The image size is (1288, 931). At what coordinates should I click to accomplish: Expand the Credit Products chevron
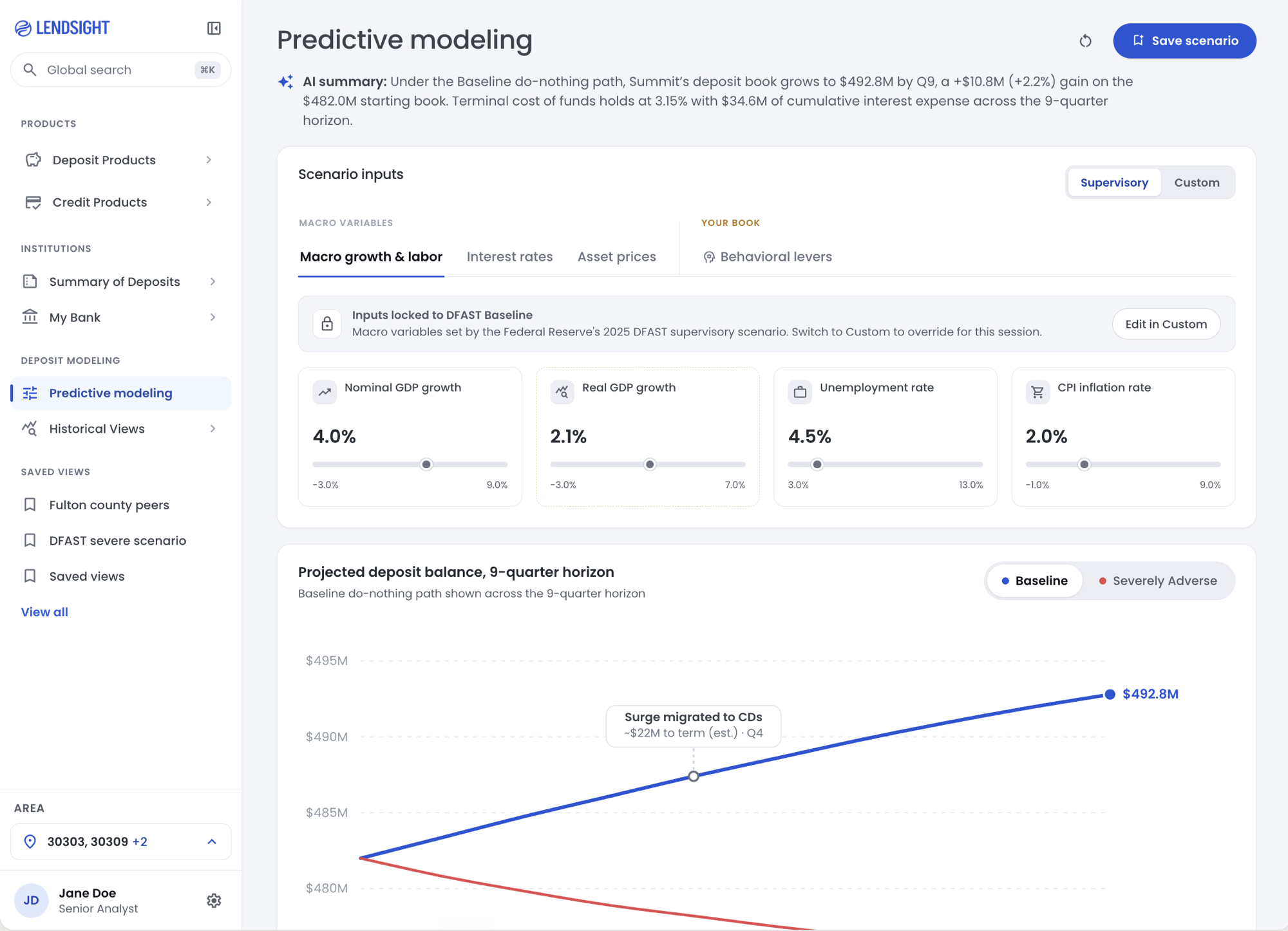pyautogui.click(x=209, y=202)
